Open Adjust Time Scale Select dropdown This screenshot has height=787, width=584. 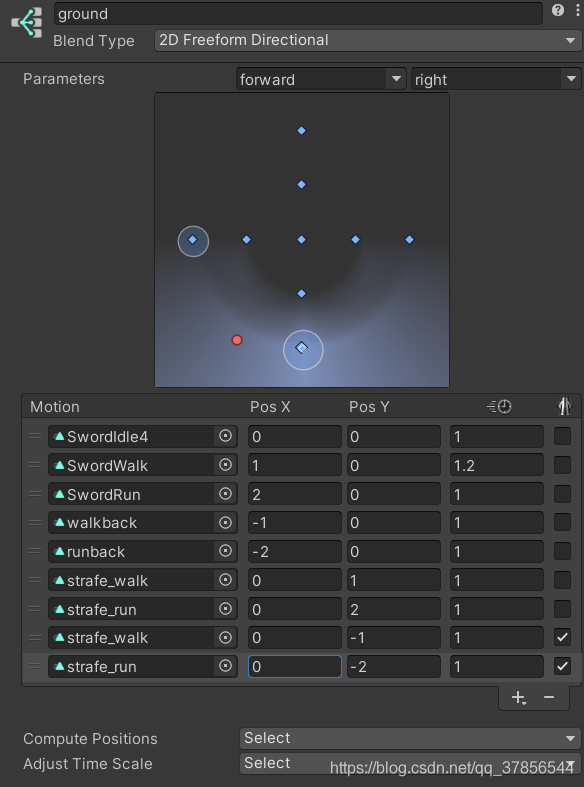click(x=410, y=763)
